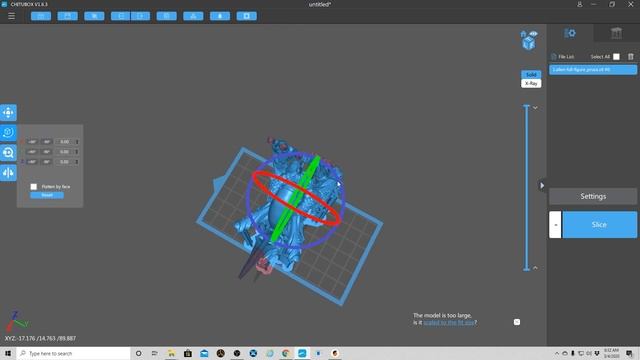
Task: Click the Z rotation angle input field
Action: [64, 162]
